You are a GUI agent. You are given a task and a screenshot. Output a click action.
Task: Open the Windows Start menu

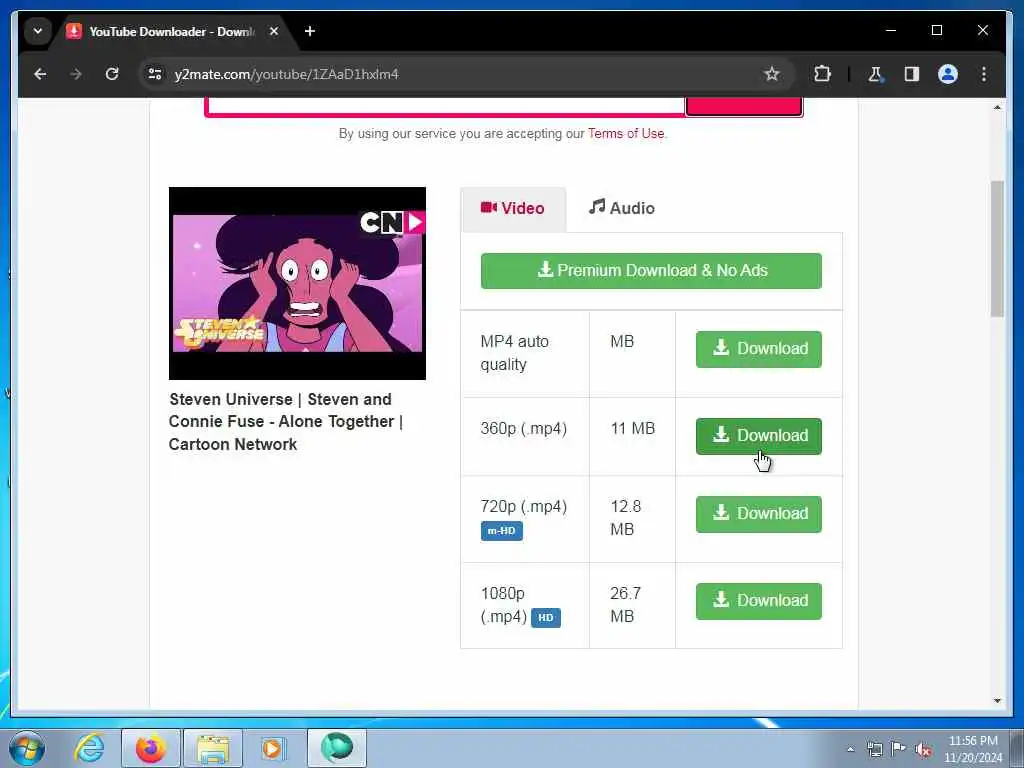pyautogui.click(x=27, y=748)
